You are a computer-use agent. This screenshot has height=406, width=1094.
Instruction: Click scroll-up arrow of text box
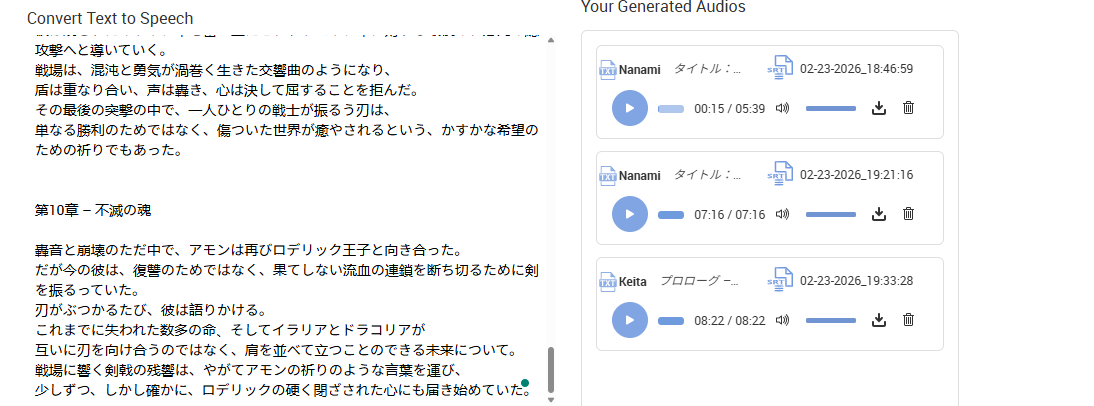pos(550,40)
